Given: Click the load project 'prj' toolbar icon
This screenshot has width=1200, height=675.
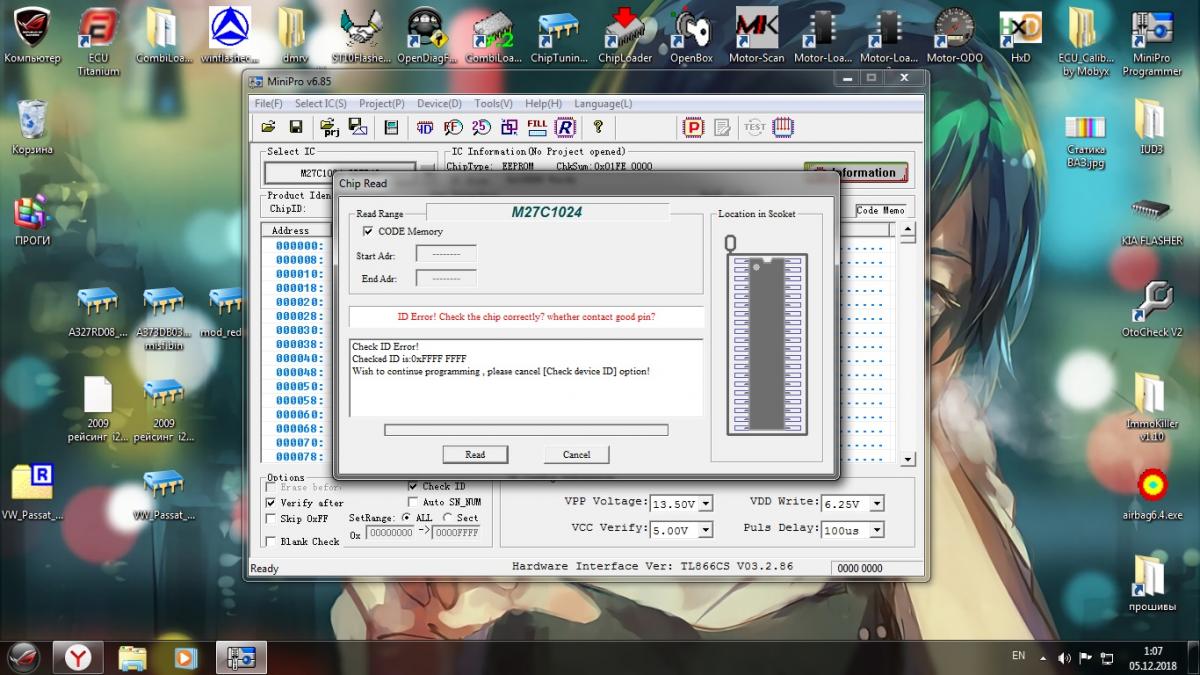Looking at the screenshot, I should click(329, 127).
